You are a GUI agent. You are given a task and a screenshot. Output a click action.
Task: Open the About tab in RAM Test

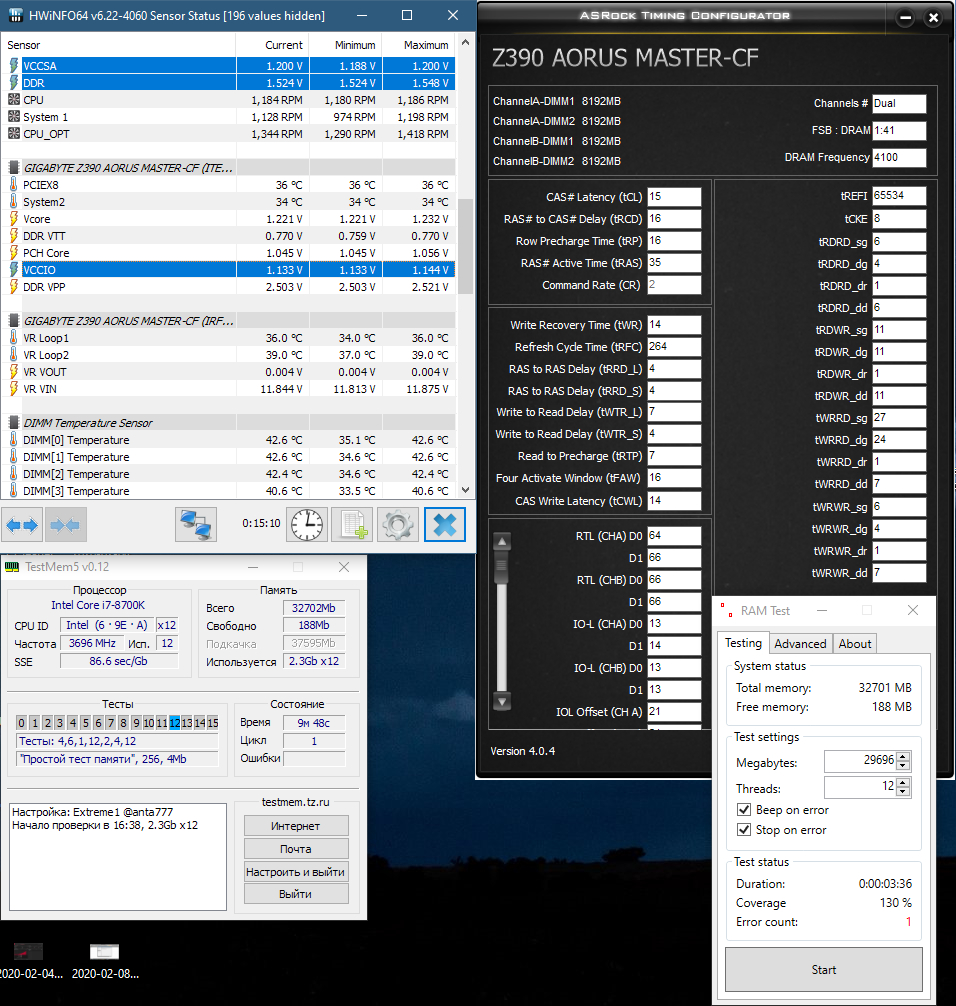[855, 644]
